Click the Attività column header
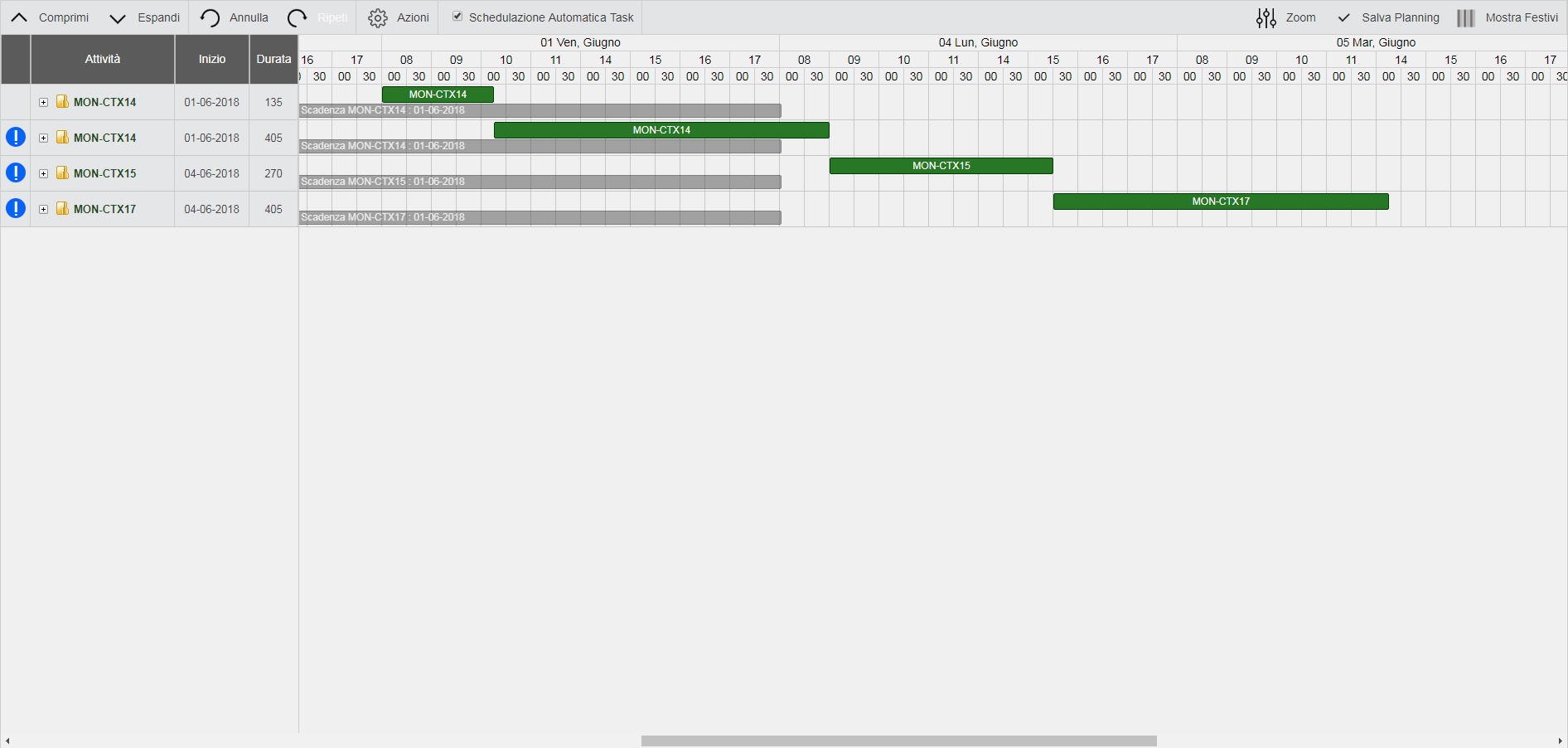 pyautogui.click(x=103, y=59)
